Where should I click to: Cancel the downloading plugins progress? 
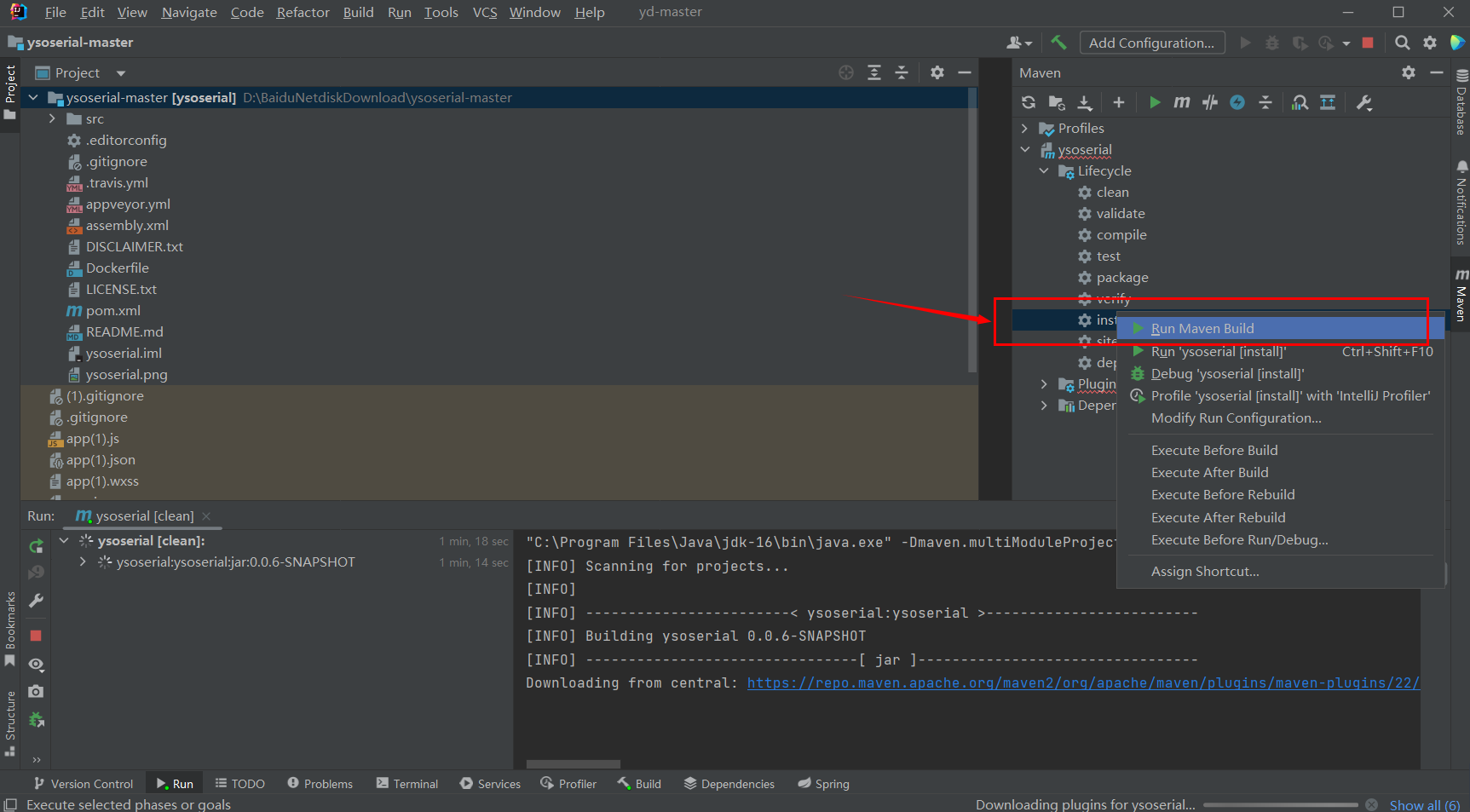1371,804
